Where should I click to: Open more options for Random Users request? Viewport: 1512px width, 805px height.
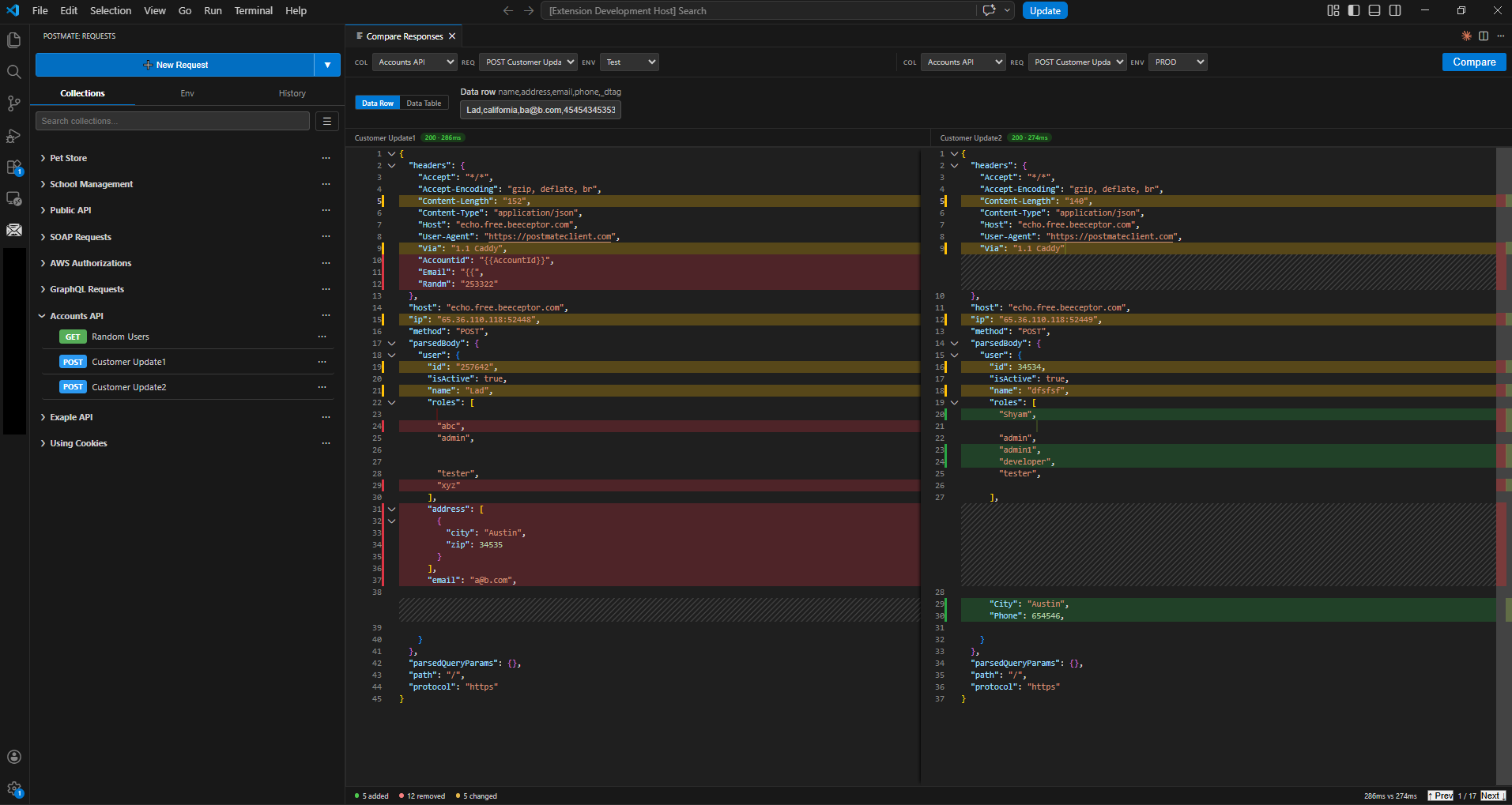322,337
